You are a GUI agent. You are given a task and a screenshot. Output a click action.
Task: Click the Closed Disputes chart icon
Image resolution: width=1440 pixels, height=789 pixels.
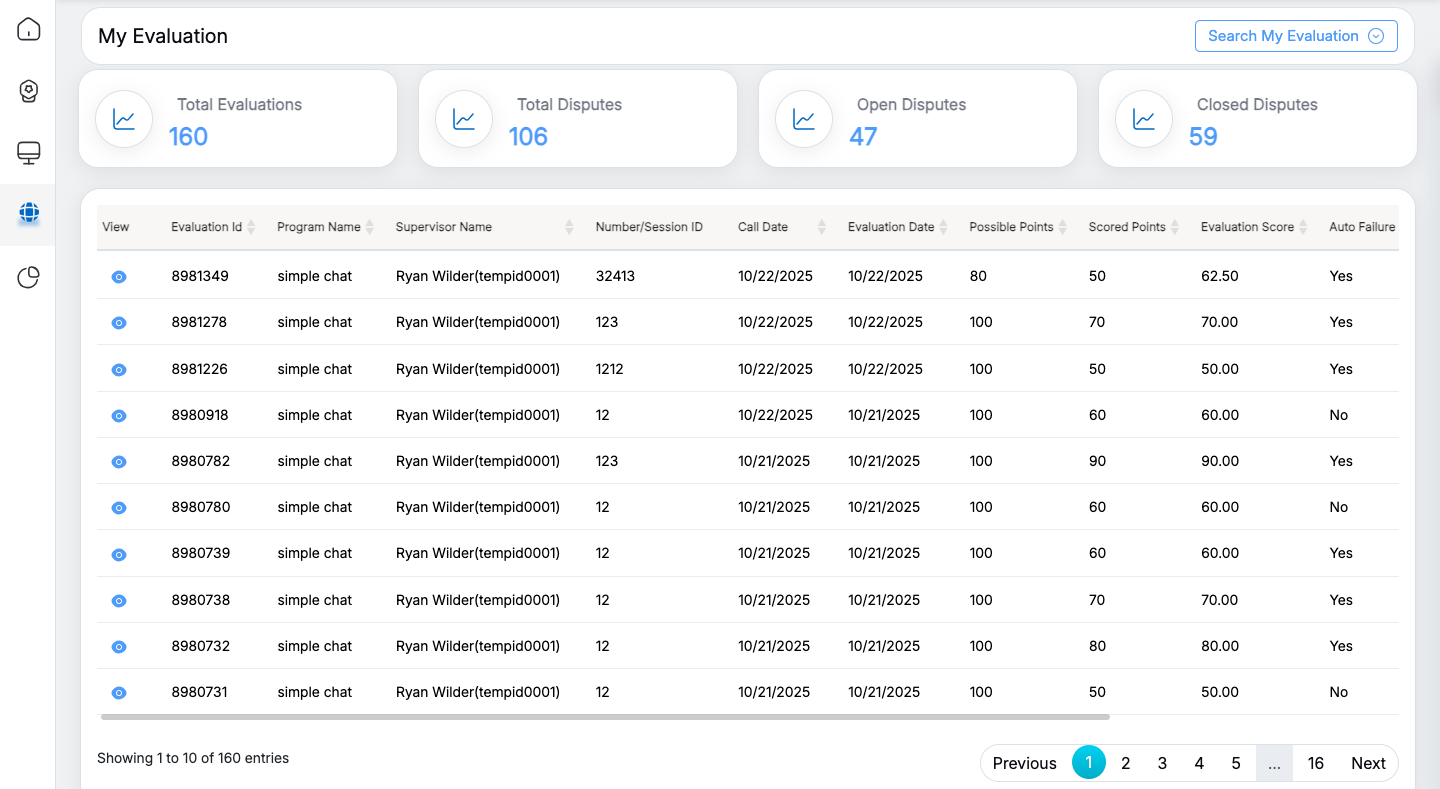[1144, 119]
